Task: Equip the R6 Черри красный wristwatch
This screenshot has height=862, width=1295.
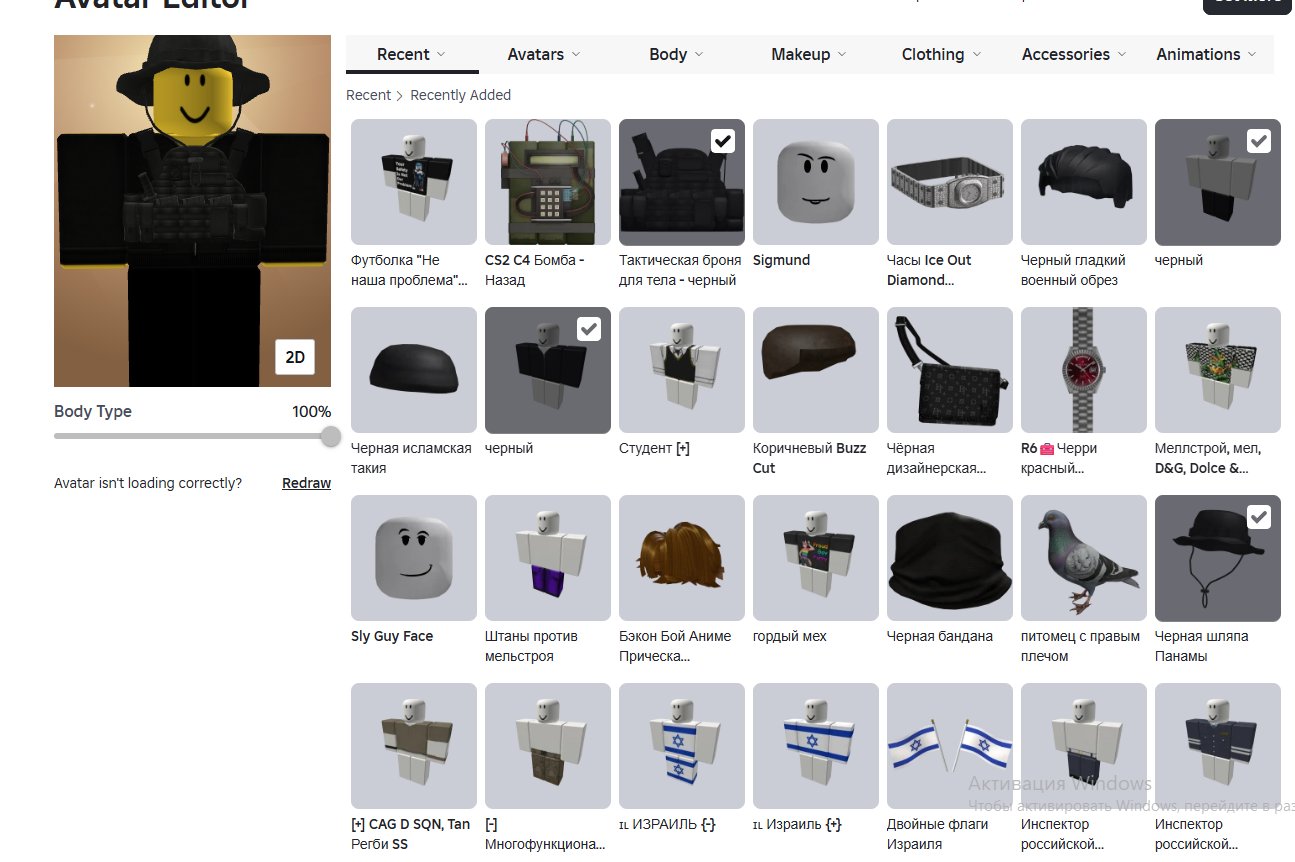Action: pyautogui.click(x=1083, y=370)
